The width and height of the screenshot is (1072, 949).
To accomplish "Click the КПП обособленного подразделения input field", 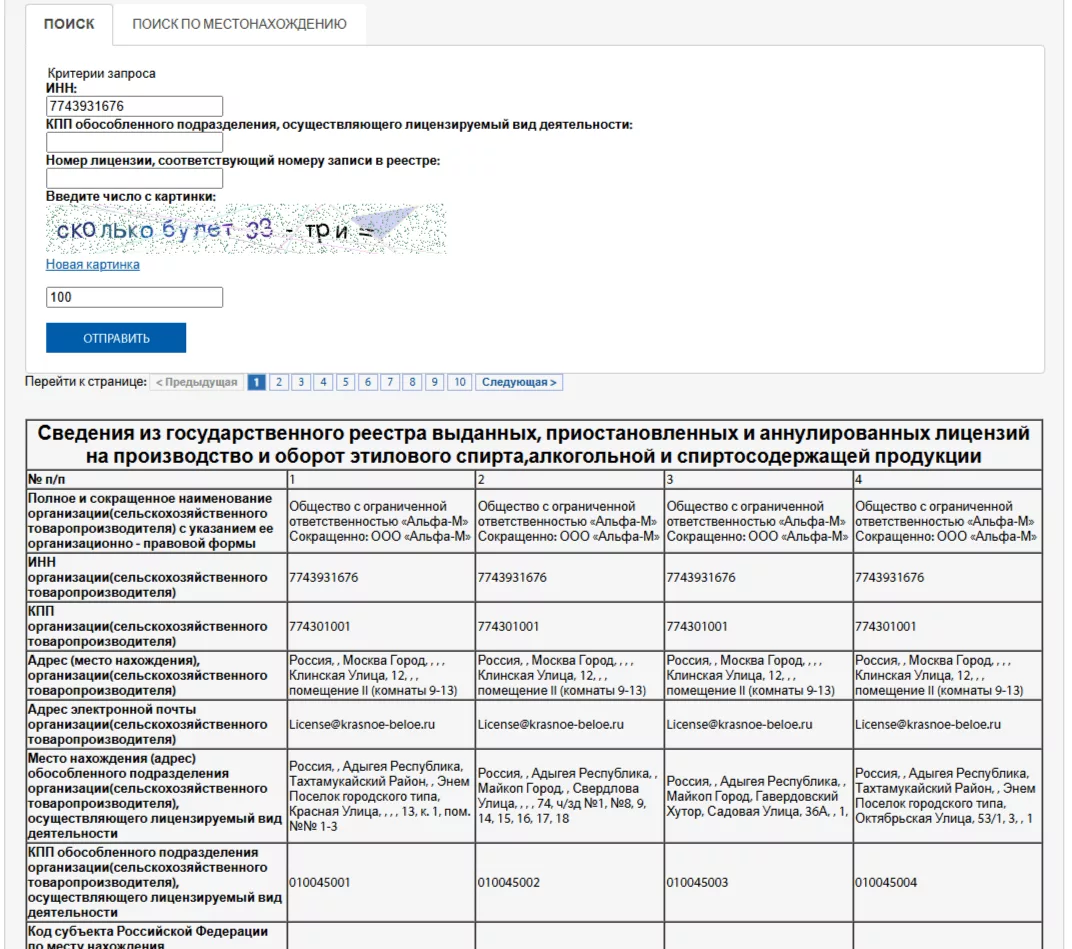I will (x=134, y=142).
